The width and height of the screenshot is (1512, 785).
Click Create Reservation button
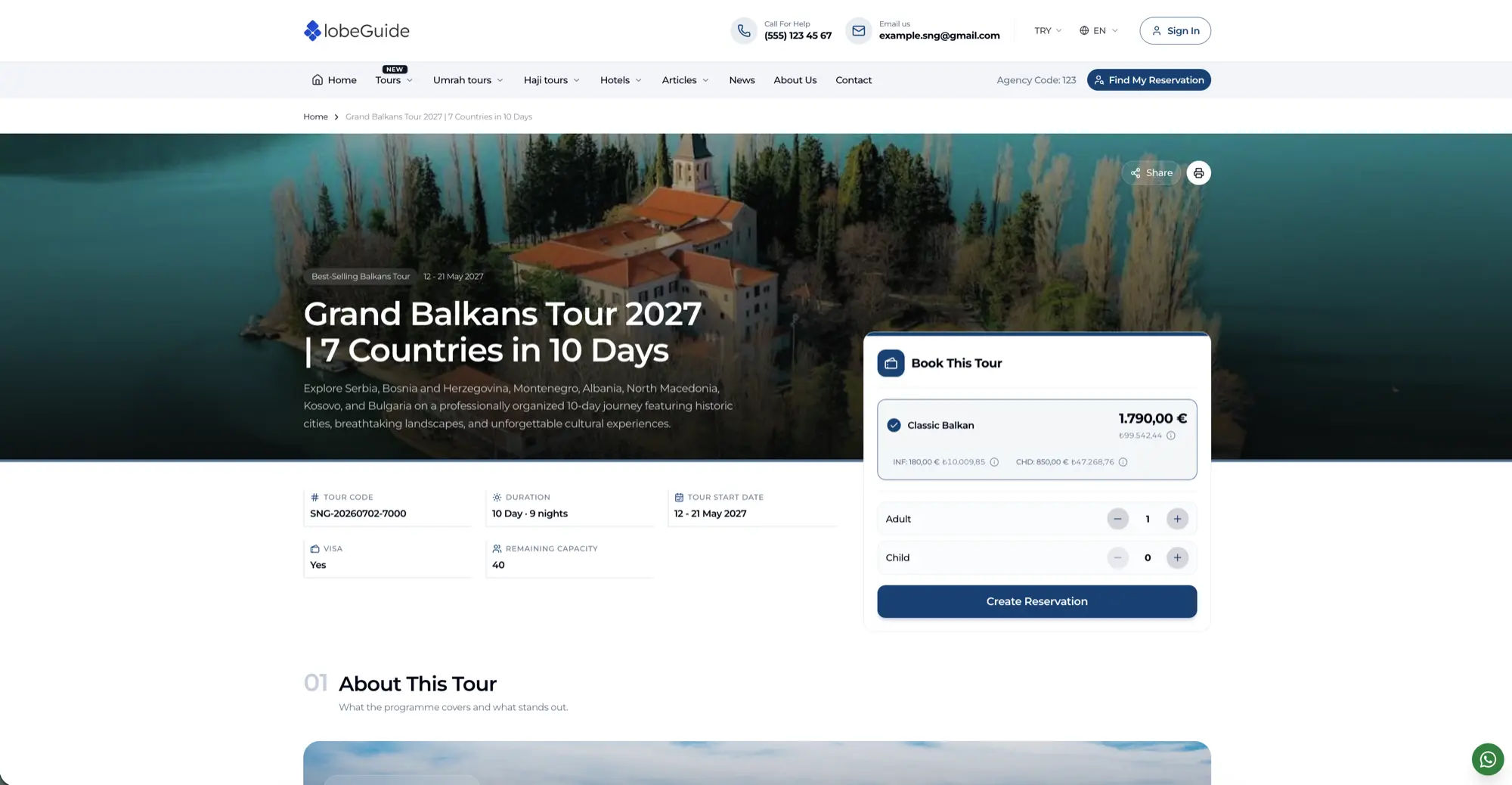(1036, 601)
